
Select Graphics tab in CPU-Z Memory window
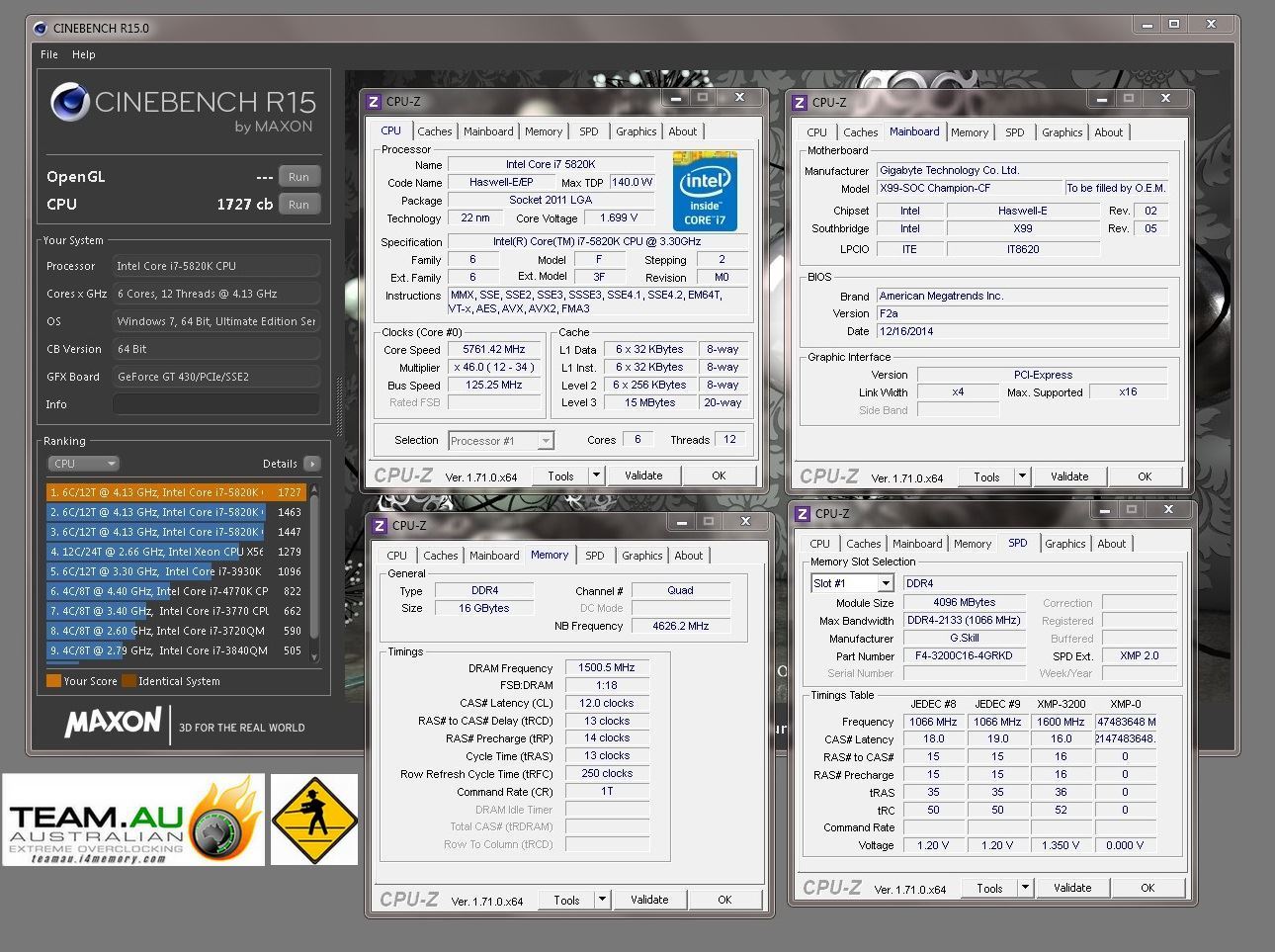[x=642, y=556]
